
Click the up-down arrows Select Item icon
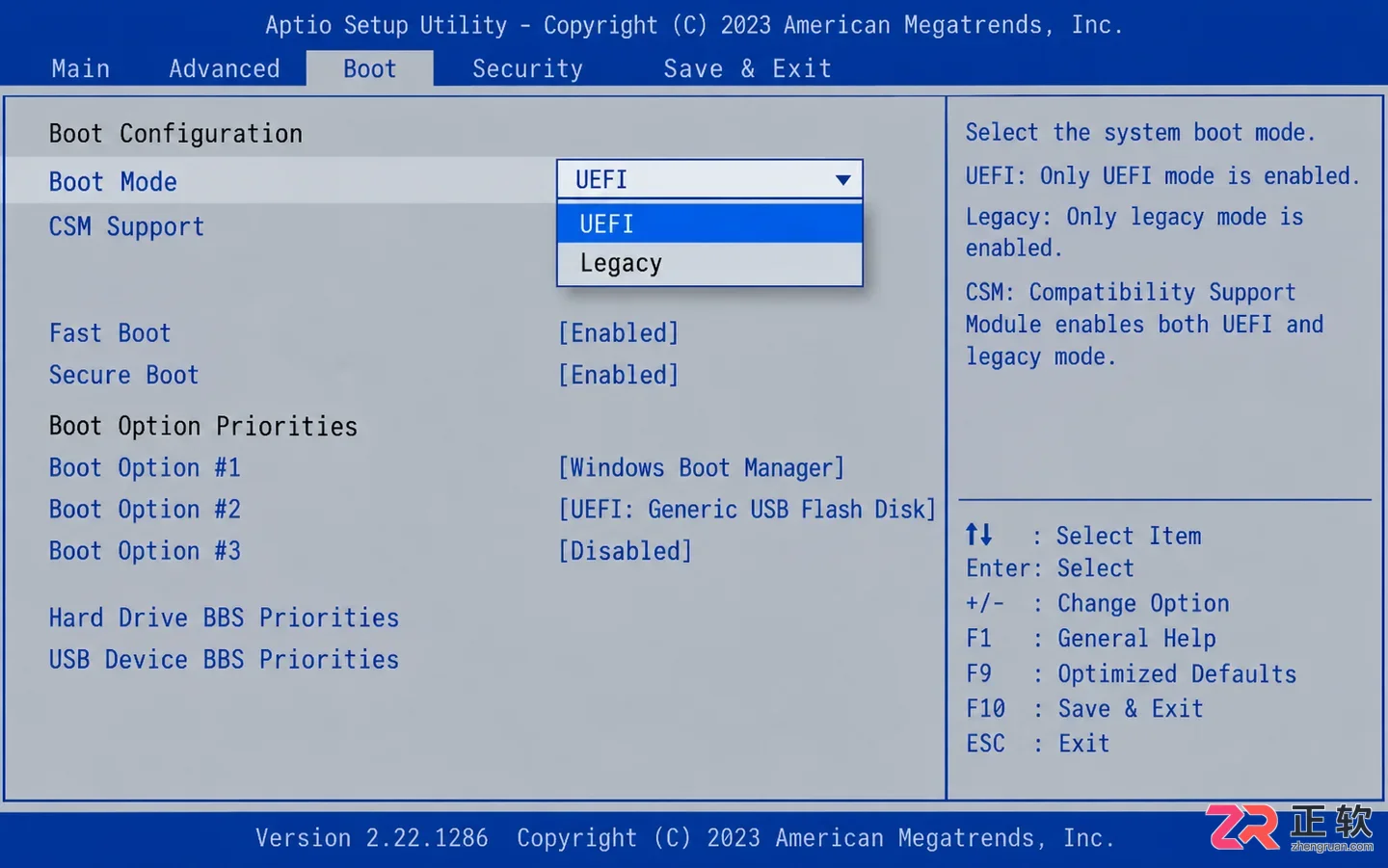click(978, 535)
